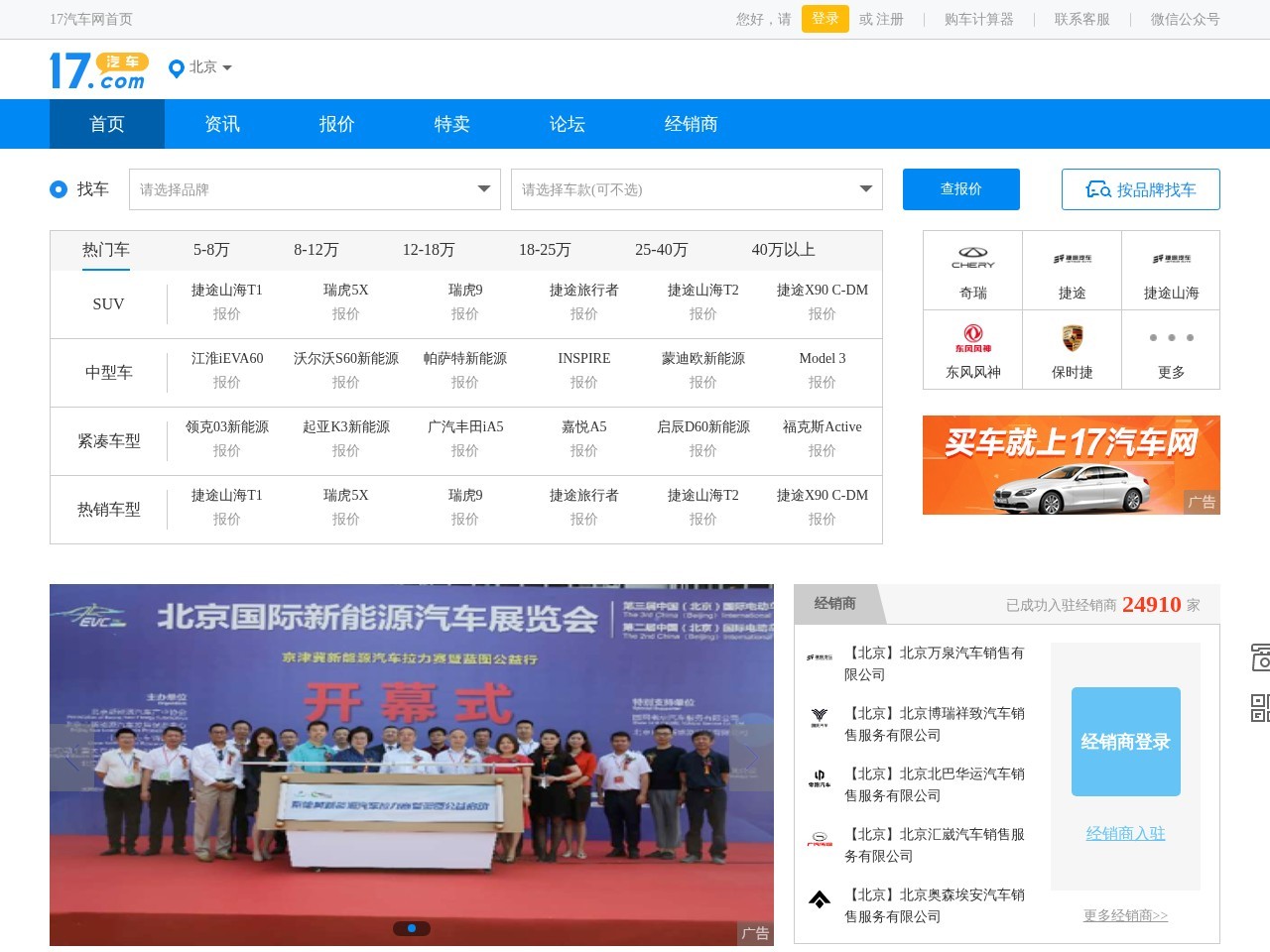Viewport: 1270px width, 952px height.
Task: Open the Porsche brand icon
Action: pos(1072,338)
